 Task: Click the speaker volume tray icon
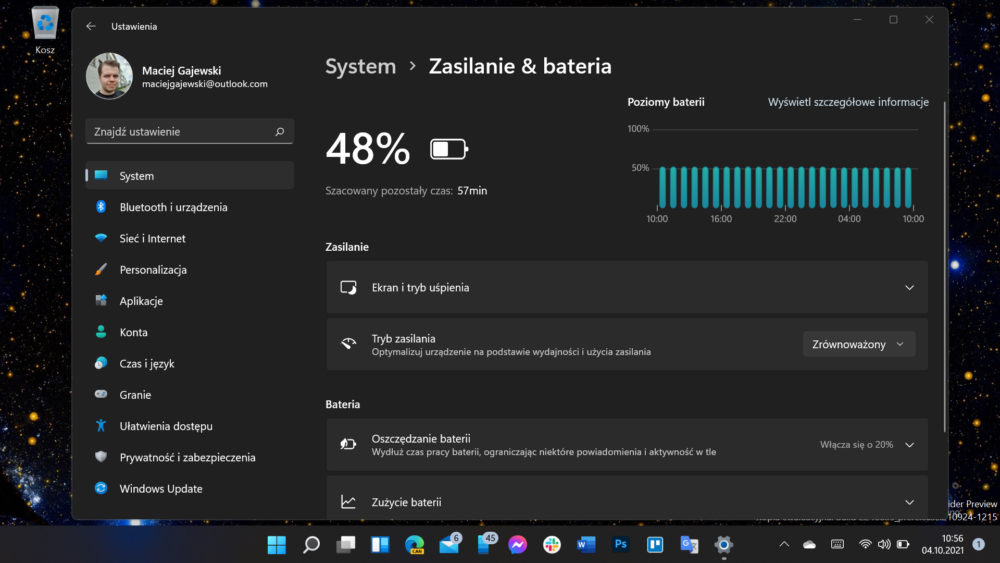coord(884,545)
